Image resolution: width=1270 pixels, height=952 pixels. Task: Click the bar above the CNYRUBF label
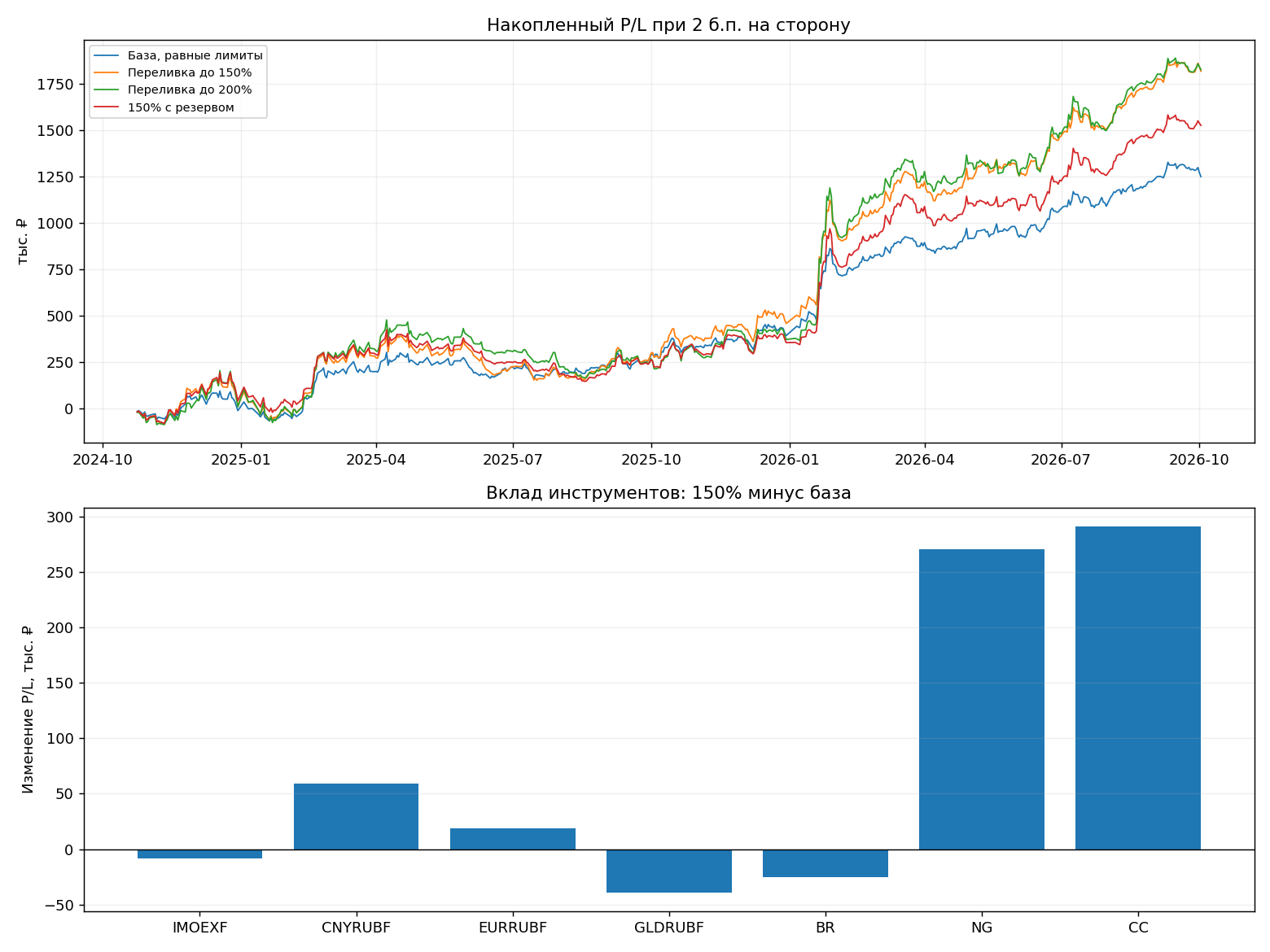click(357, 817)
